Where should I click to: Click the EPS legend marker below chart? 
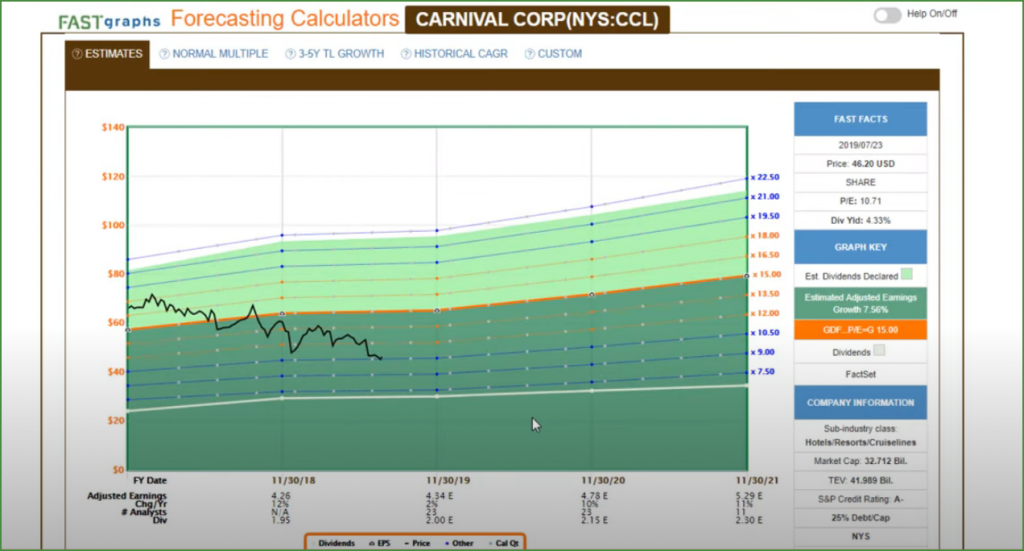[374, 543]
